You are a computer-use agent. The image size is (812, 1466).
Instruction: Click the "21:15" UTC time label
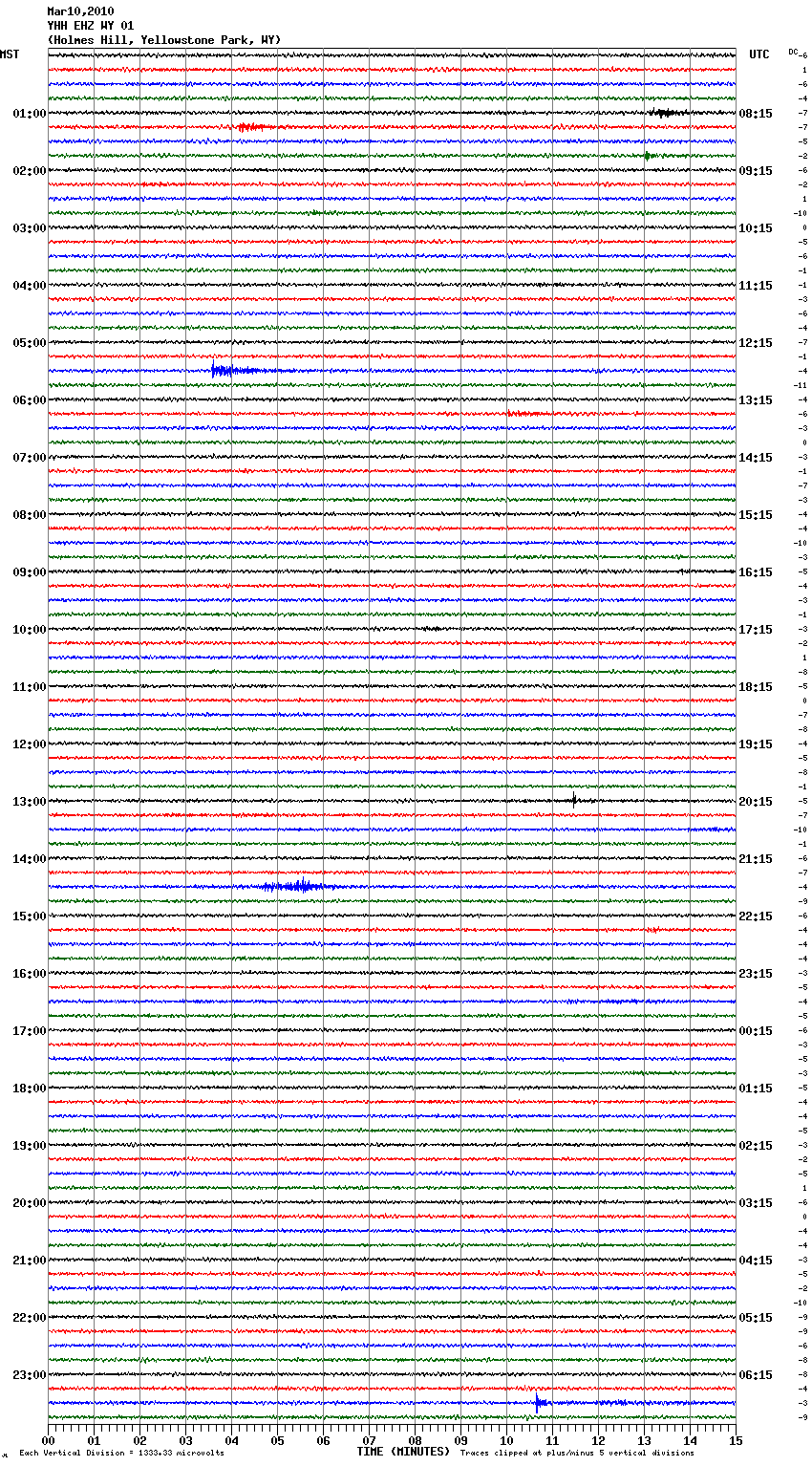point(756,859)
